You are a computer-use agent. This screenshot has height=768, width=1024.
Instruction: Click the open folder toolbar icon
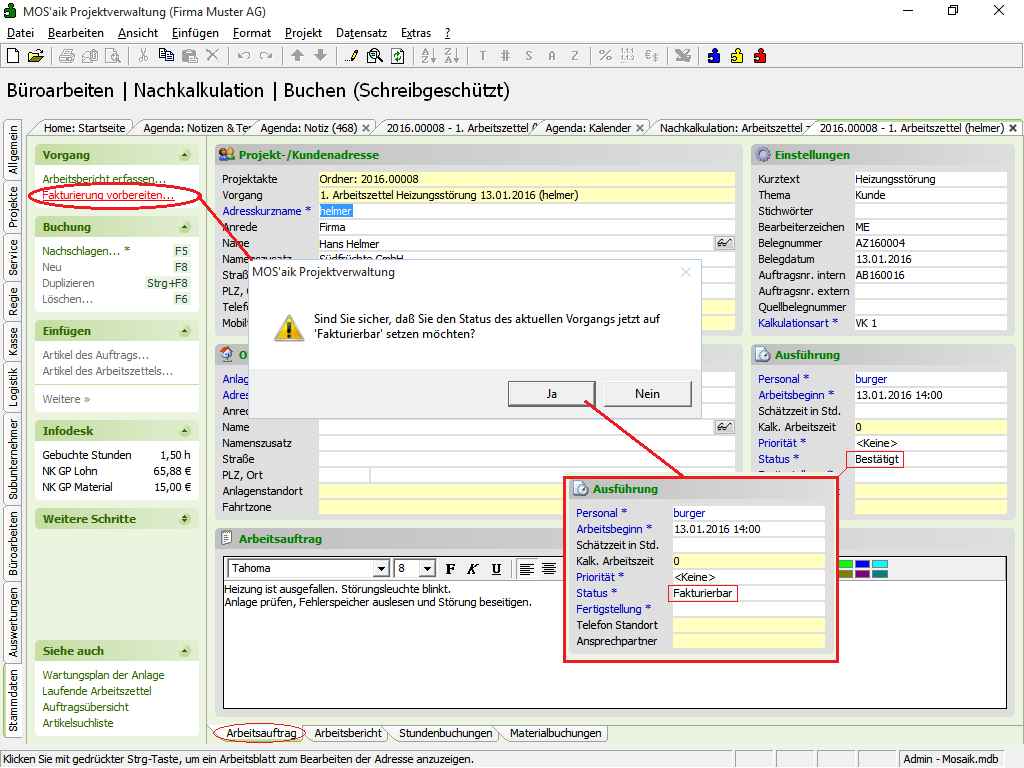pyautogui.click(x=35, y=56)
